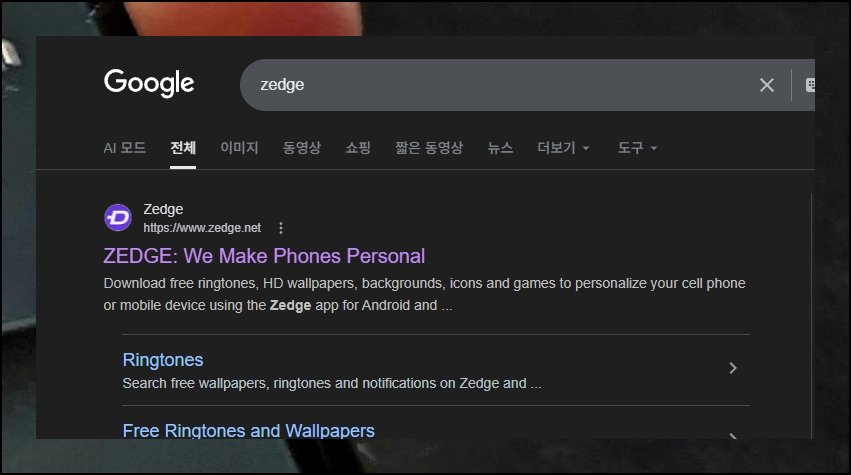Click the 'Search free wallpapers' snippet text

coord(332,383)
